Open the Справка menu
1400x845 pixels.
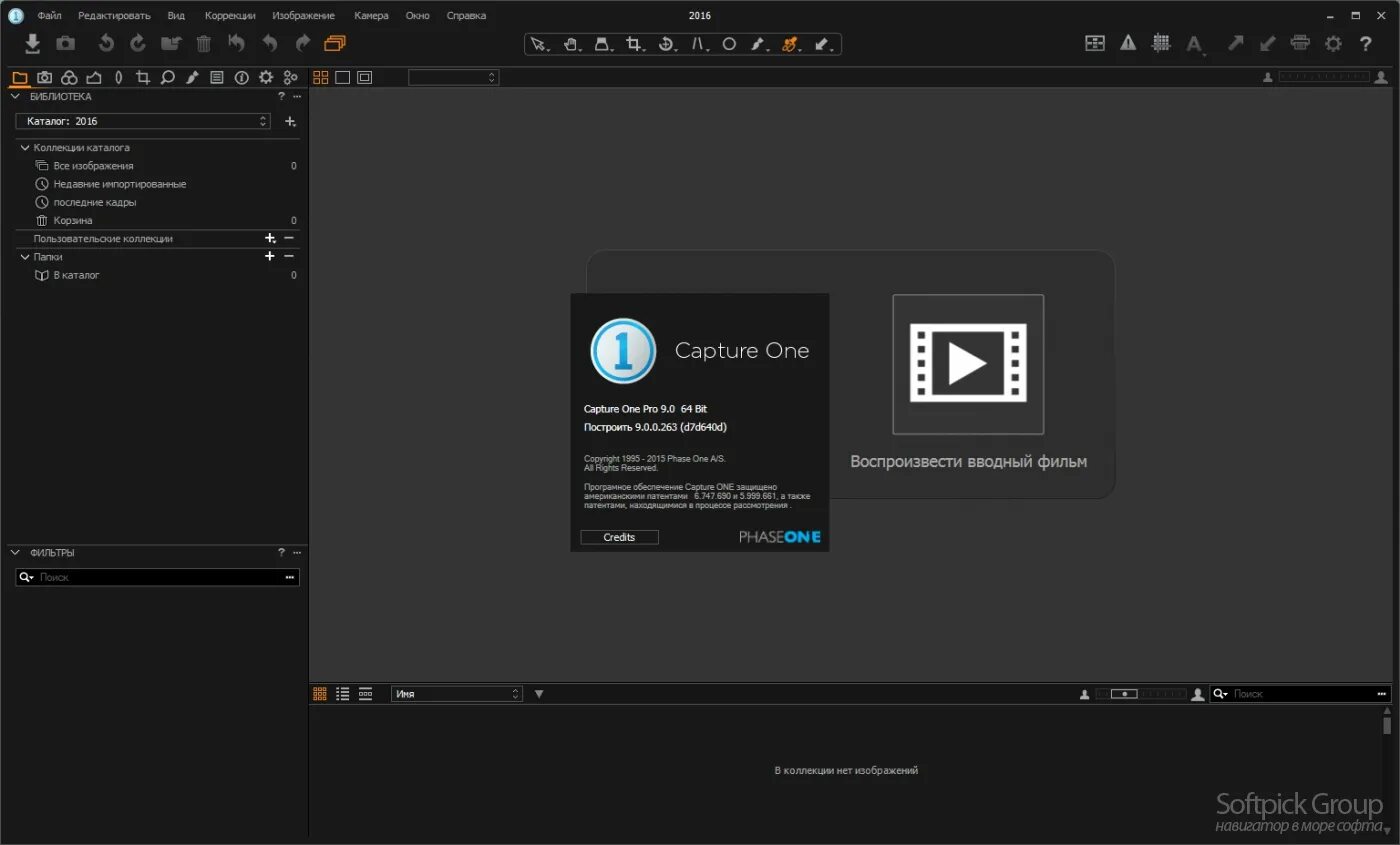point(466,16)
